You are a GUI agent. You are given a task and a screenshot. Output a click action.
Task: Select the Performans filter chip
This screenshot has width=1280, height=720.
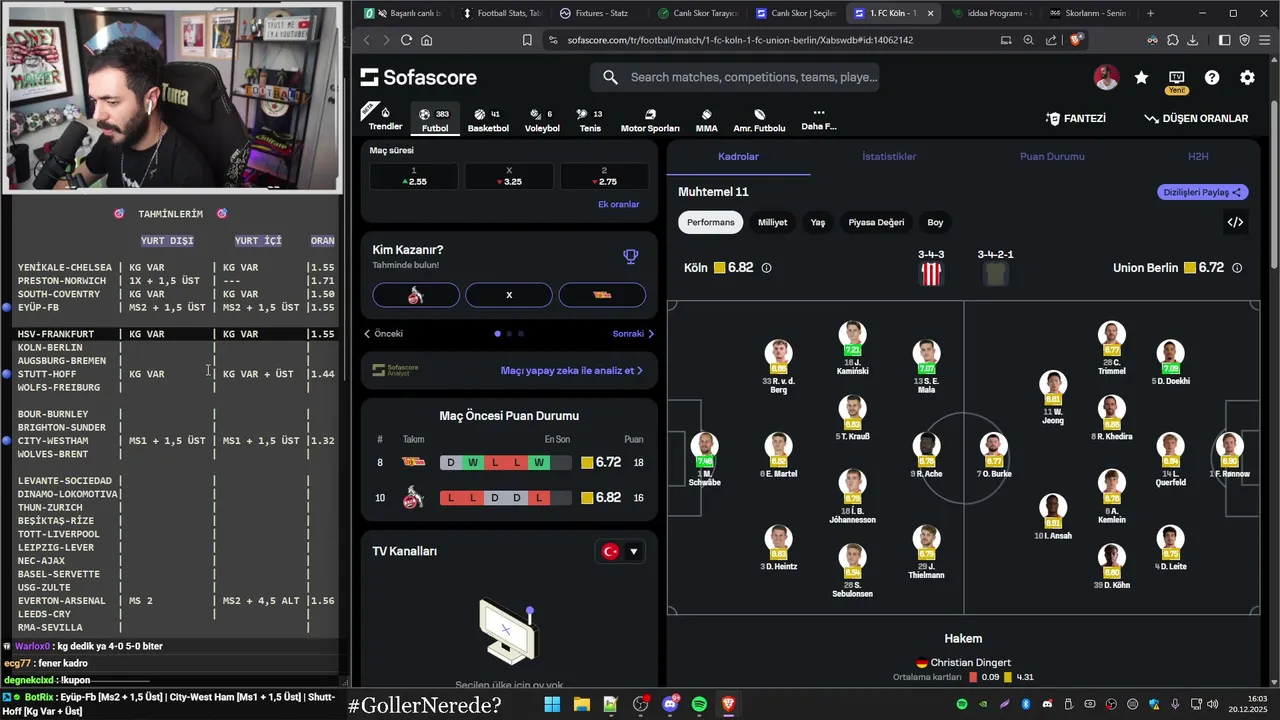pos(711,222)
